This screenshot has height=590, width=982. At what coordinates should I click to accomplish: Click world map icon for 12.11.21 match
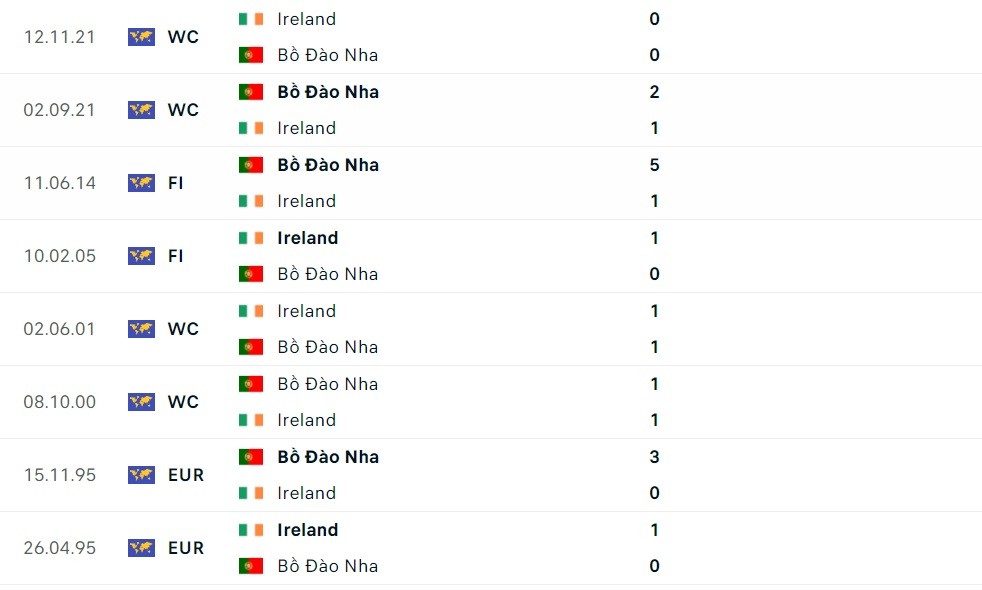pyautogui.click(x=141, y=37)
